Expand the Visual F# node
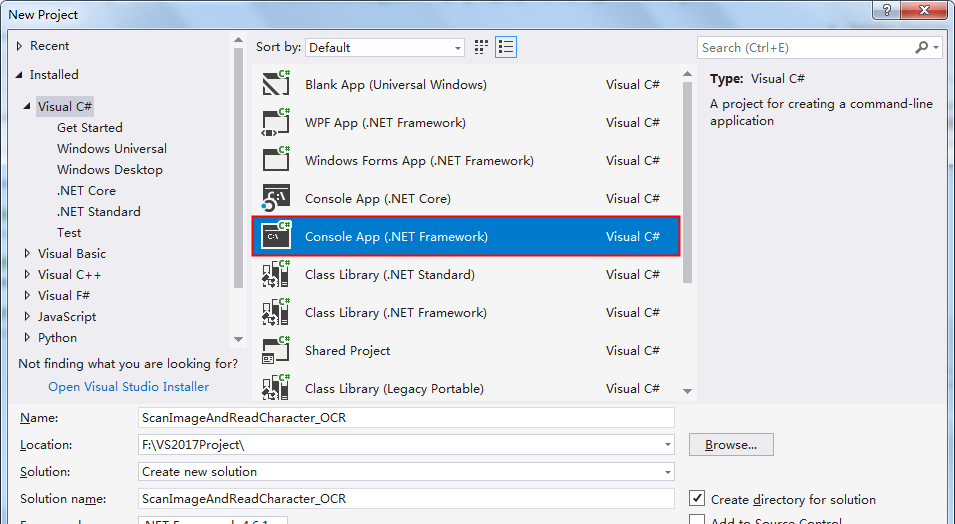955x524 pixels. (27, 296)
